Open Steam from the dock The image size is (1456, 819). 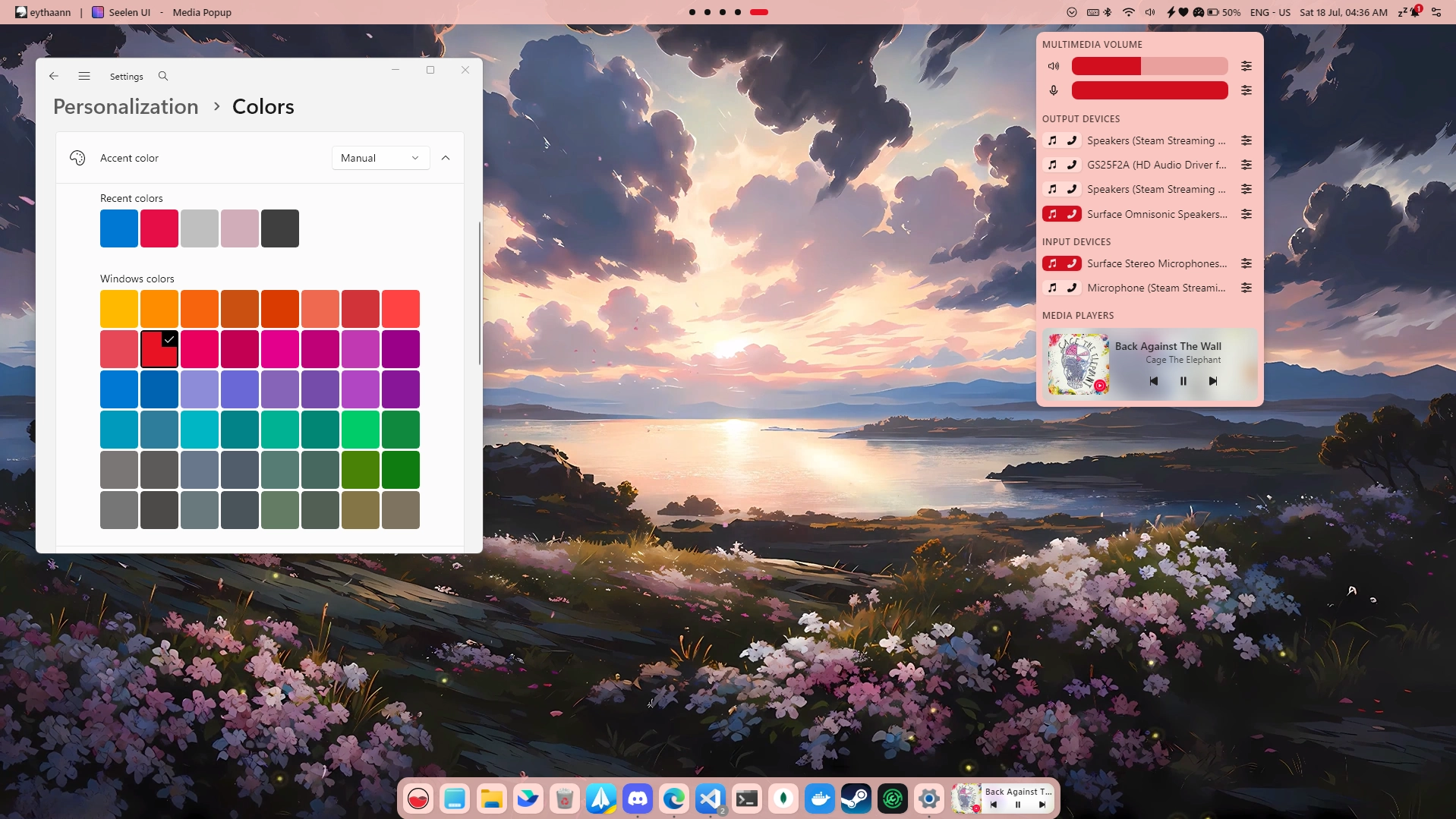point(856,799)
